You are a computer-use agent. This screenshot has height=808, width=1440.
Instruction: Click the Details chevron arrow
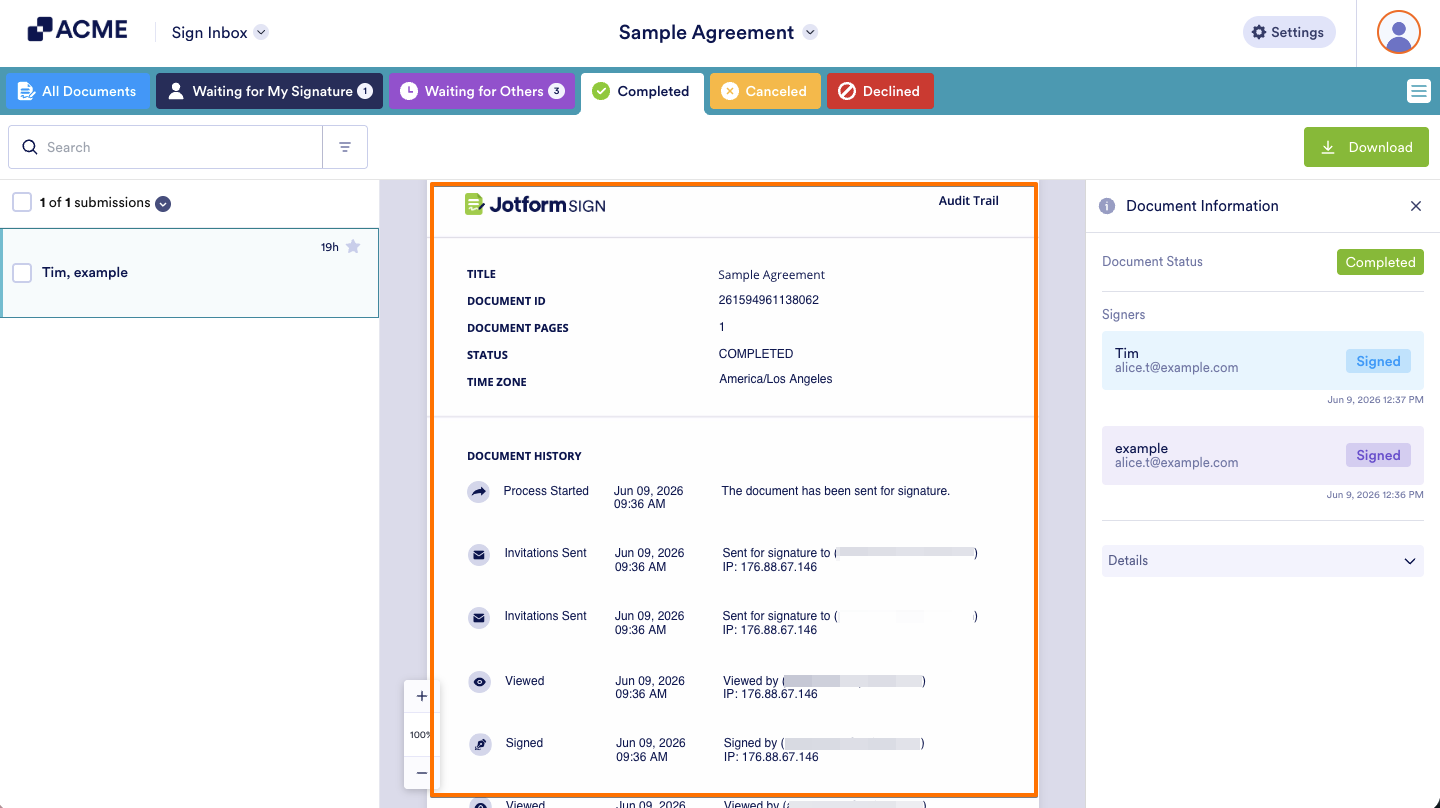tap(1410, 561)
